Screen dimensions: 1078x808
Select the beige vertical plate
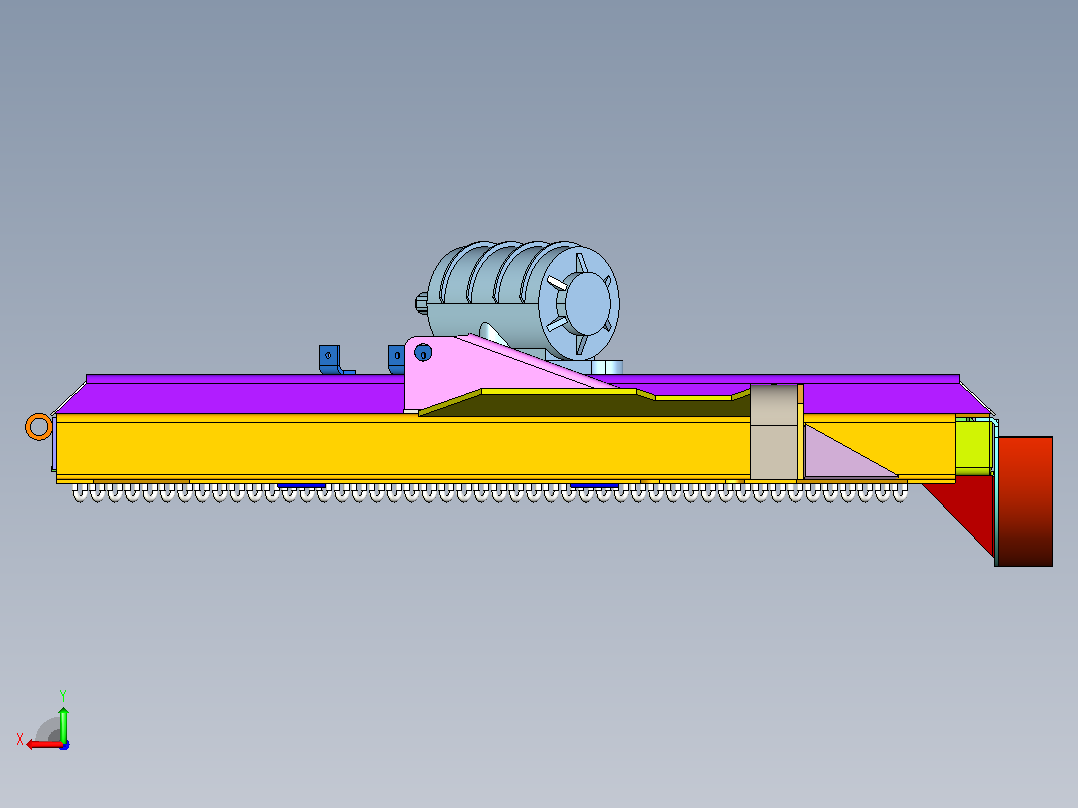pyautogui.click(x=773, y=432)
